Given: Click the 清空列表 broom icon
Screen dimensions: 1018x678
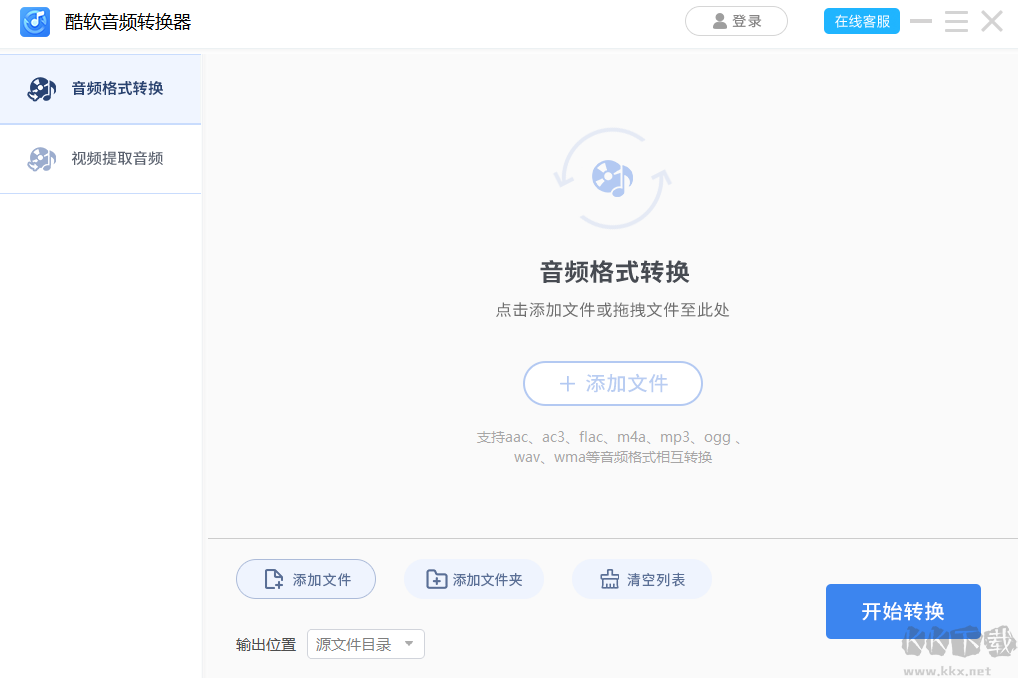Looking at the screenshot, I should 608,579.
